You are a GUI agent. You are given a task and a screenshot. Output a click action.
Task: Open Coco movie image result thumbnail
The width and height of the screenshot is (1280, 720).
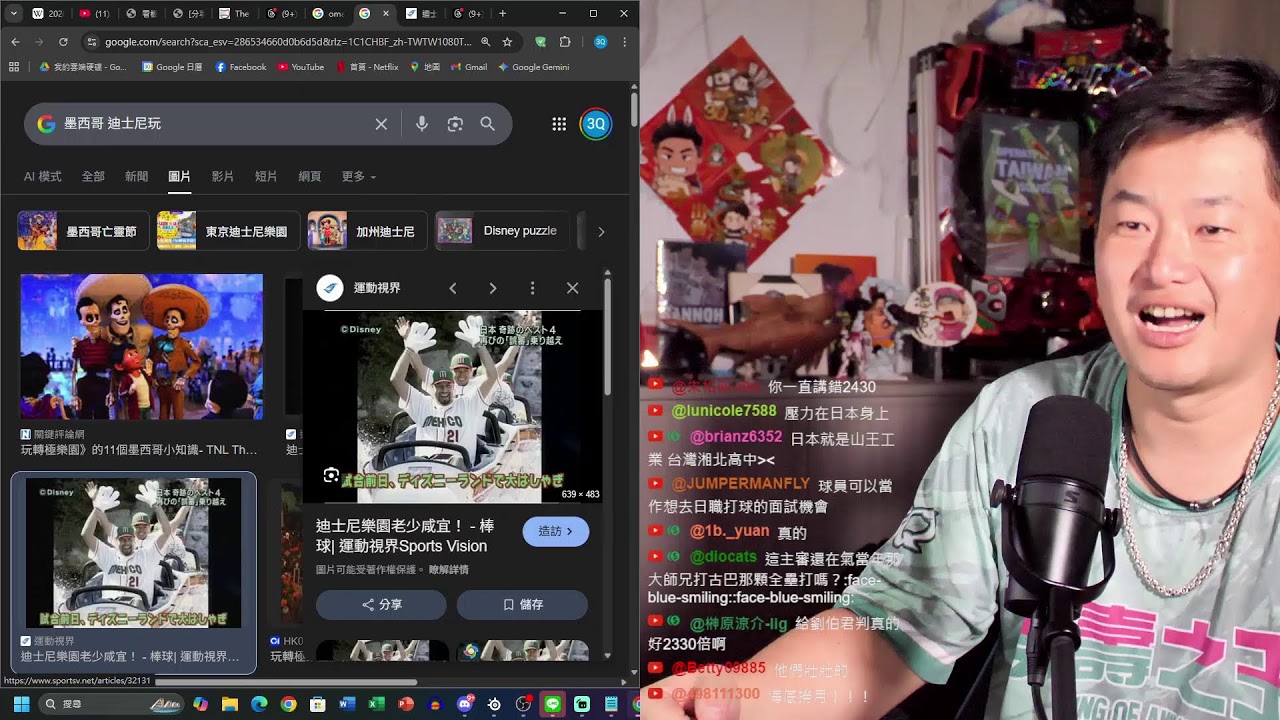142,346
